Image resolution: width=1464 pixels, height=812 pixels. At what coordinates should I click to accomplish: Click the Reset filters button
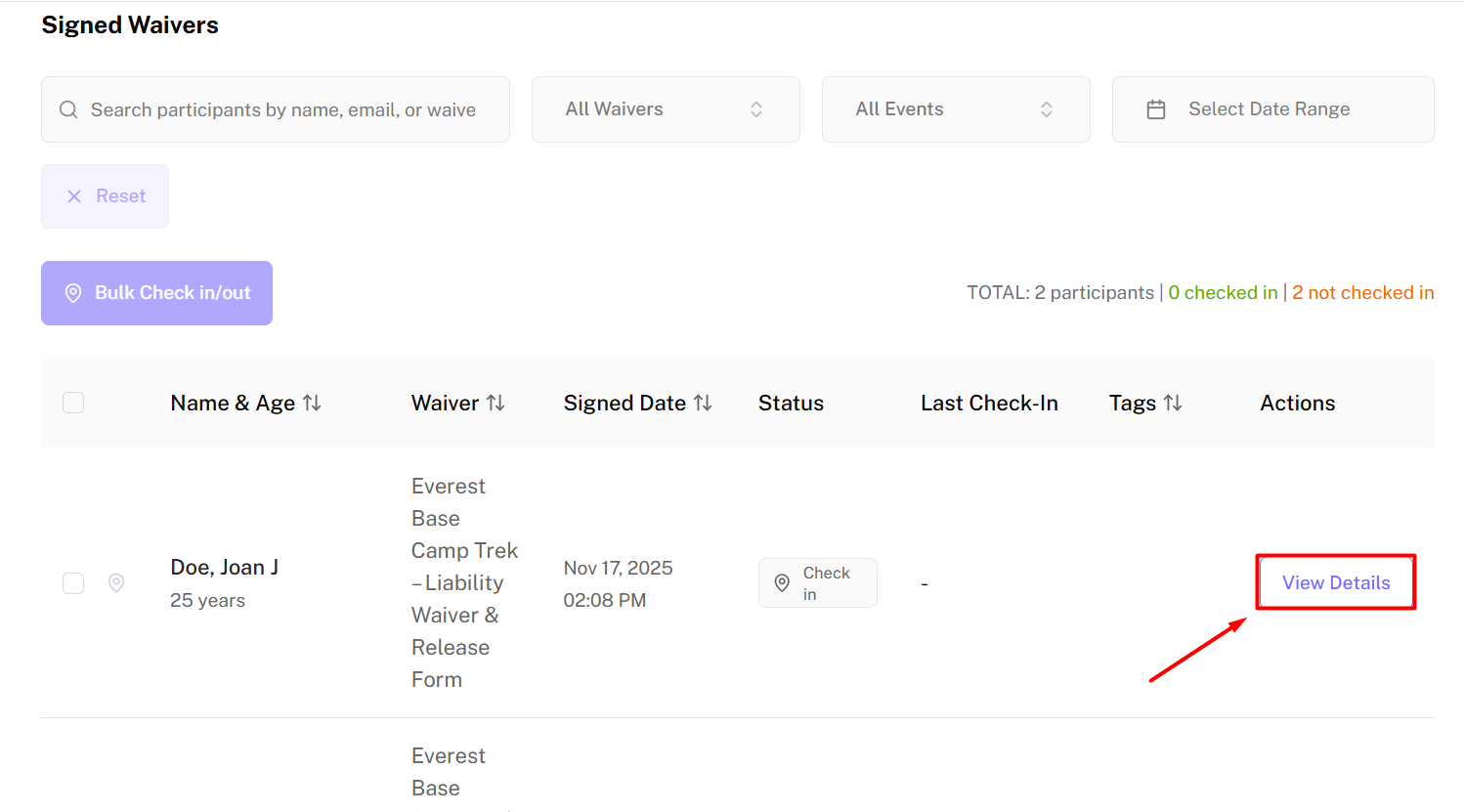[x=106, y=196]
